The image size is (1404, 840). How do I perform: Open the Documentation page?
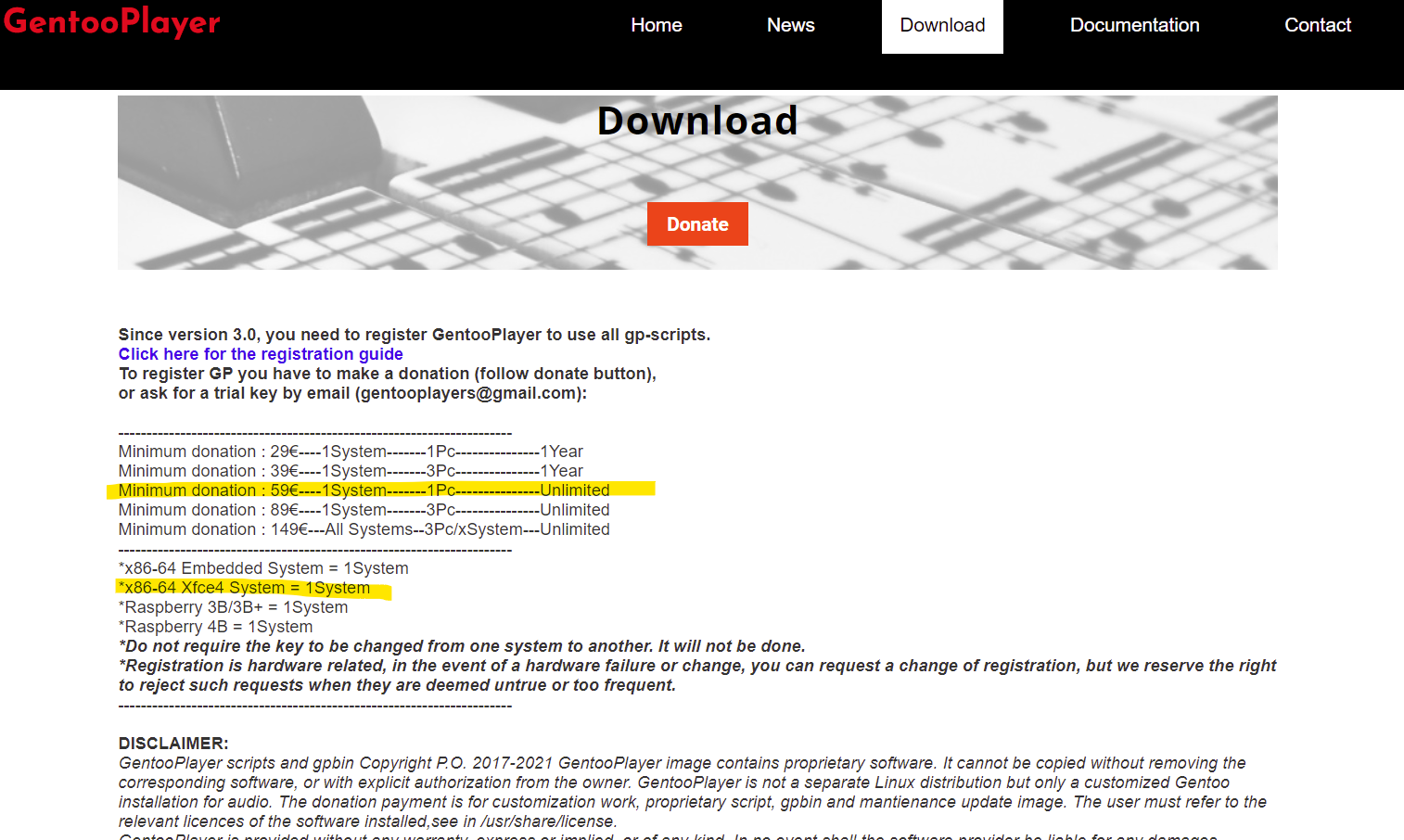(1135, 25)
